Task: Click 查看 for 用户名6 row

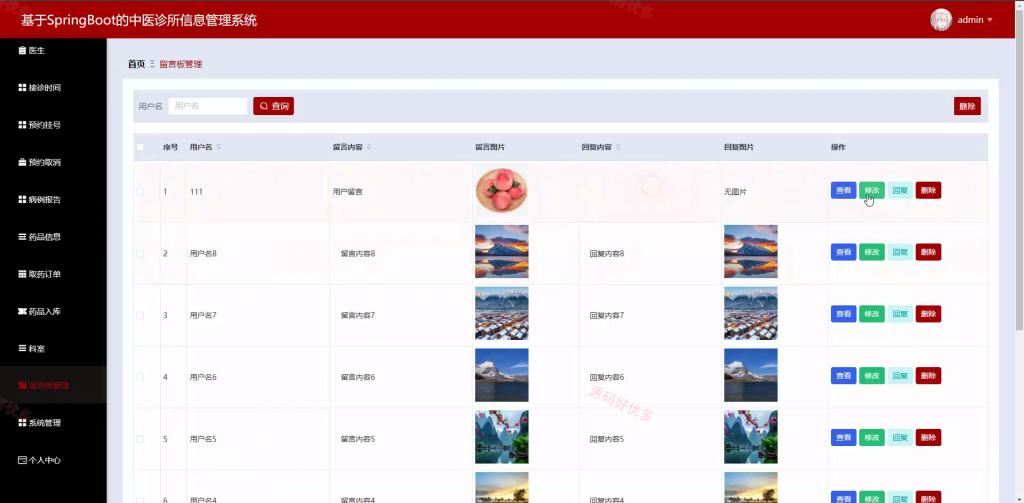Action: tap(843, 376)
